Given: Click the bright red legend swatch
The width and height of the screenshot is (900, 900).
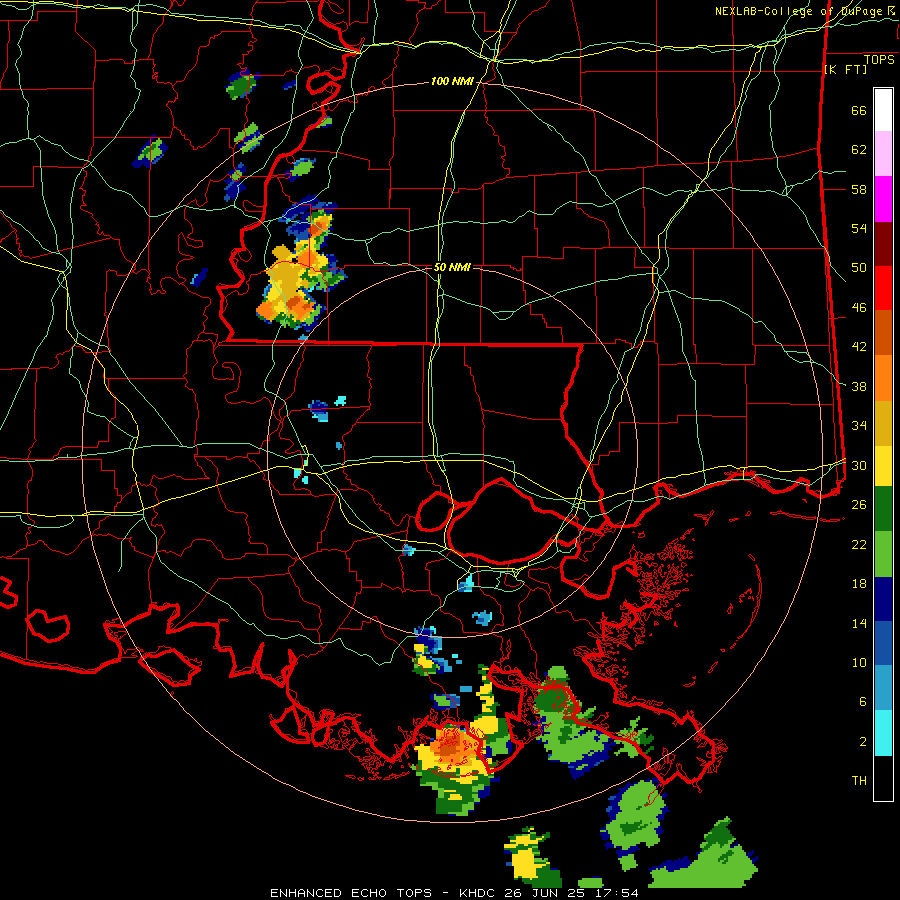Looking at the screenshot, I should (883, 288).
